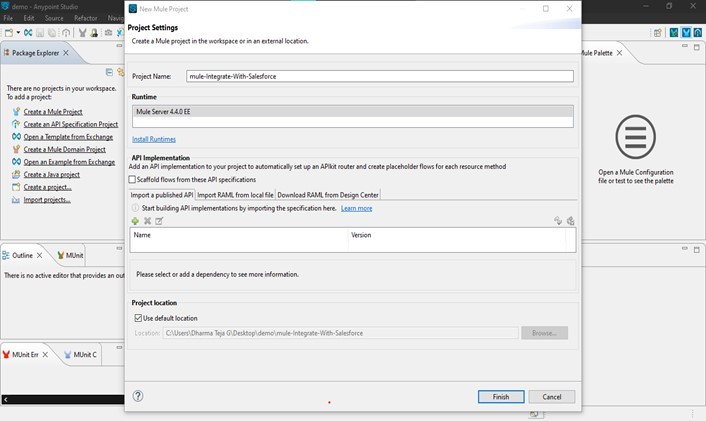Viewport: 706px width, 421px height.
Task: Open the Source menu
Action: [54, 18]
